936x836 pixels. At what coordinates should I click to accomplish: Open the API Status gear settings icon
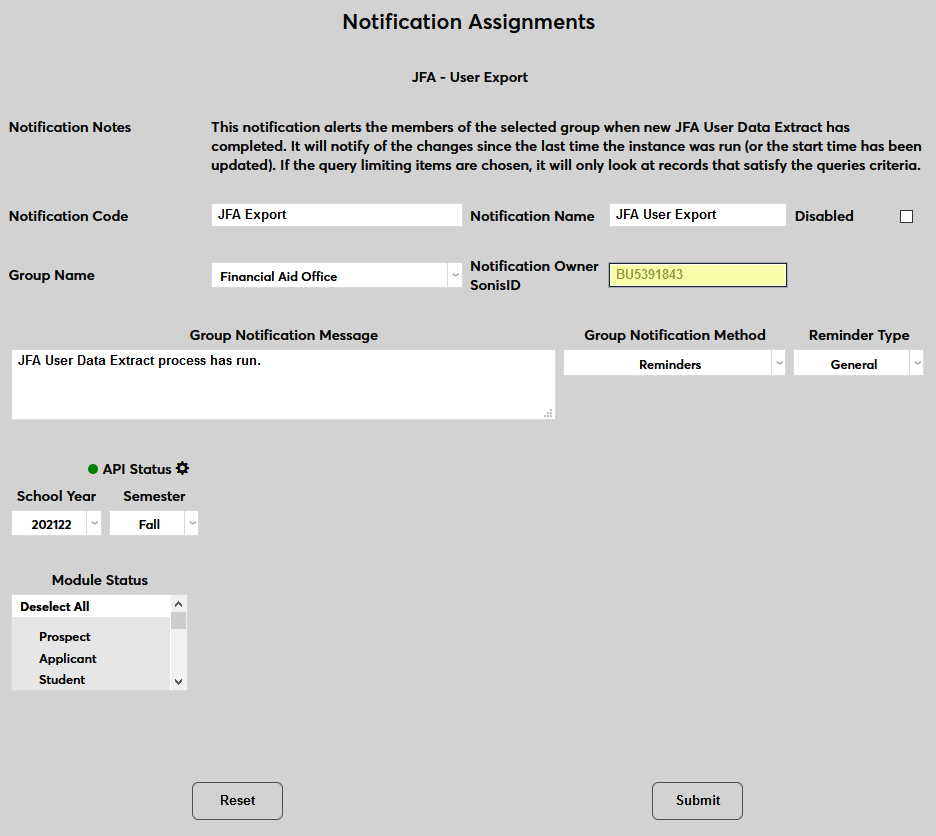(183, 469)
